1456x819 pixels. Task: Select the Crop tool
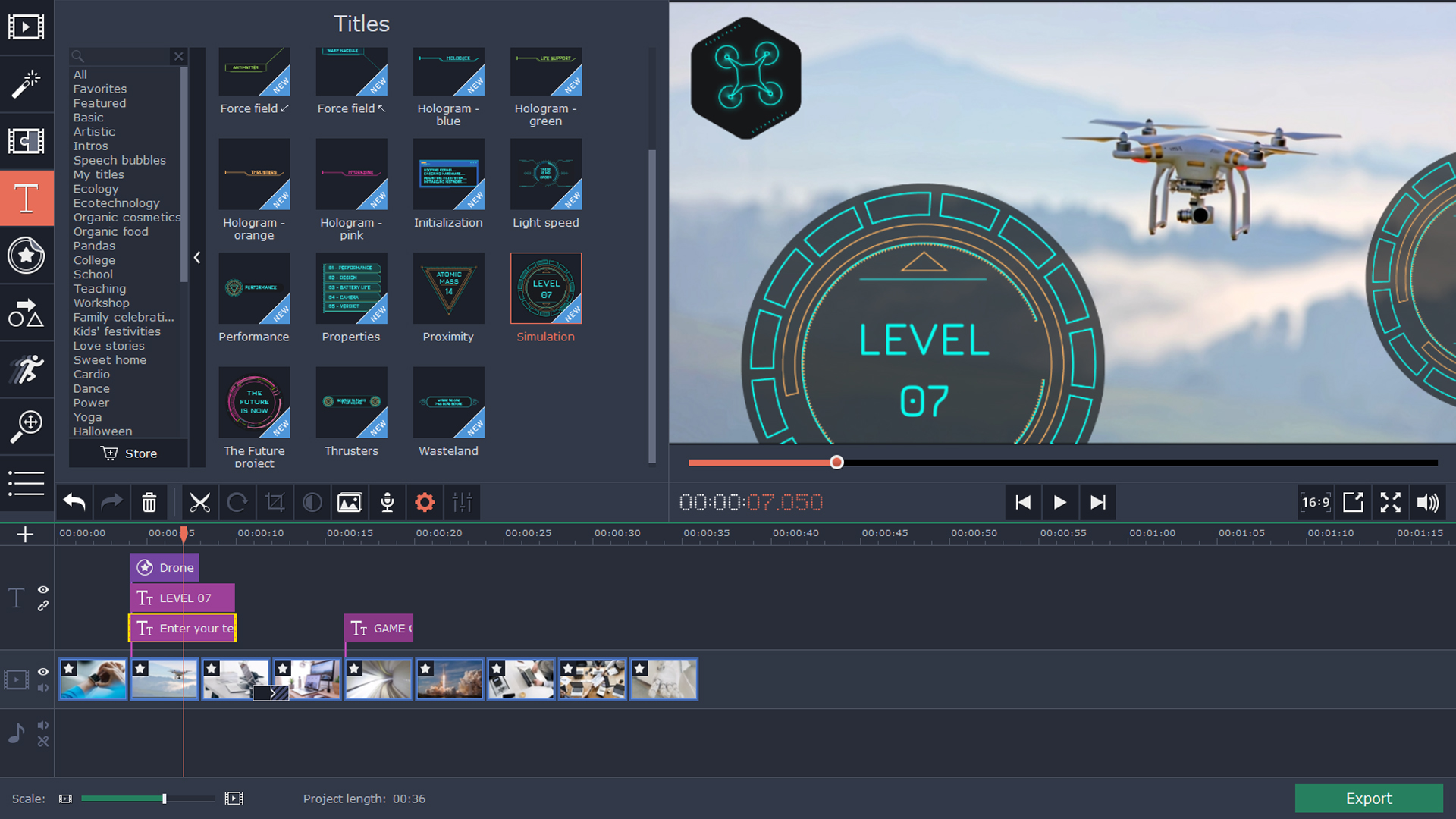275,502
